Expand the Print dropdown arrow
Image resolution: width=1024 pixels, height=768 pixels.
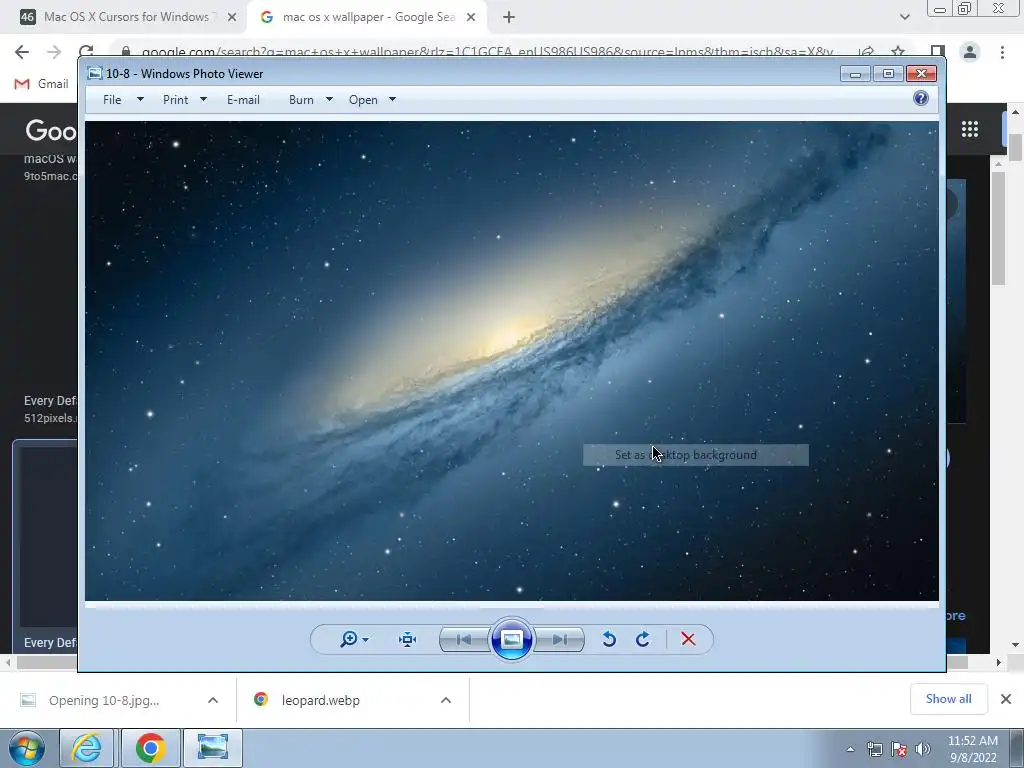(203, 99)
